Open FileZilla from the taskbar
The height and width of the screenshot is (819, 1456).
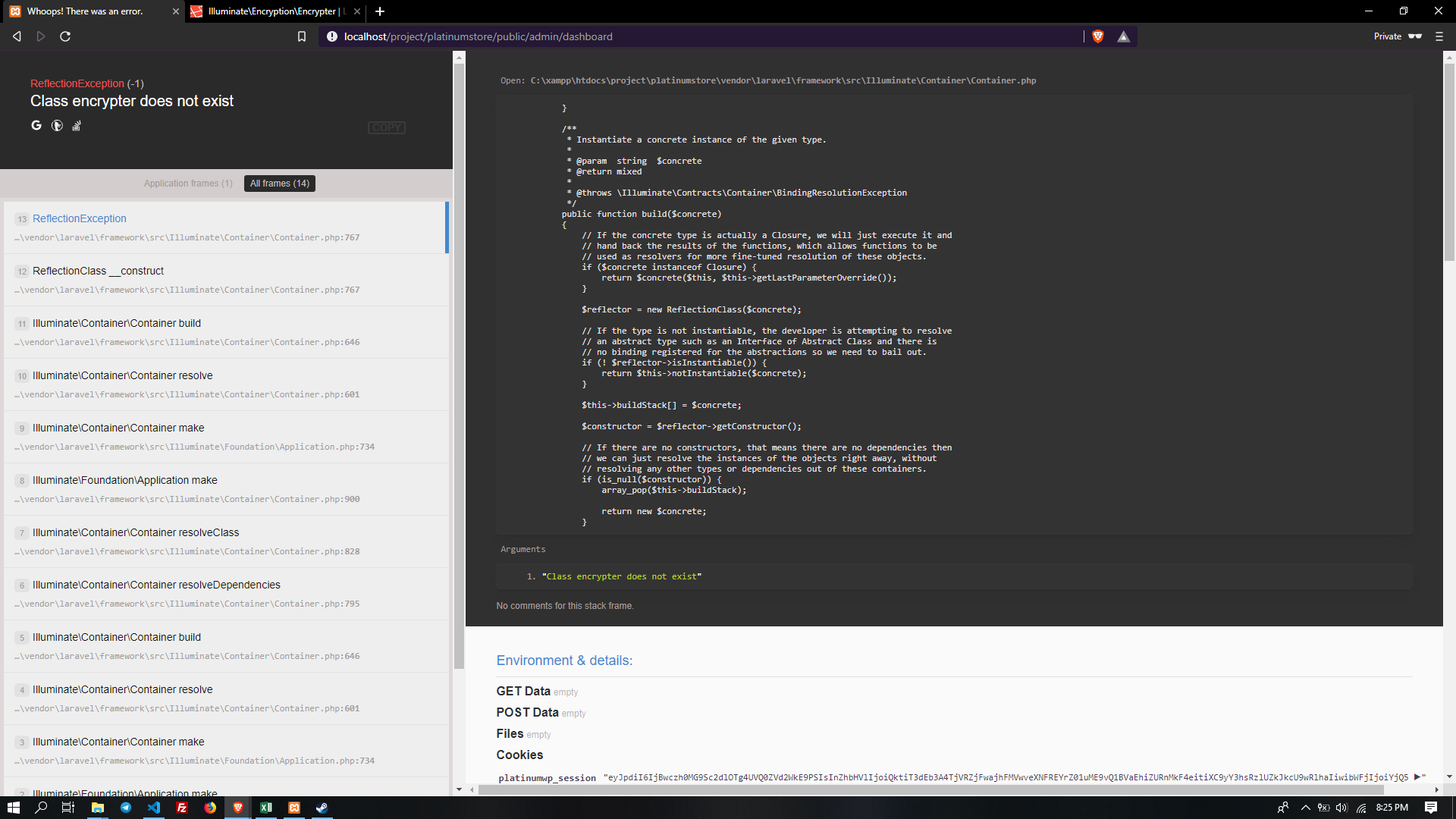click(x=182, y=808)
